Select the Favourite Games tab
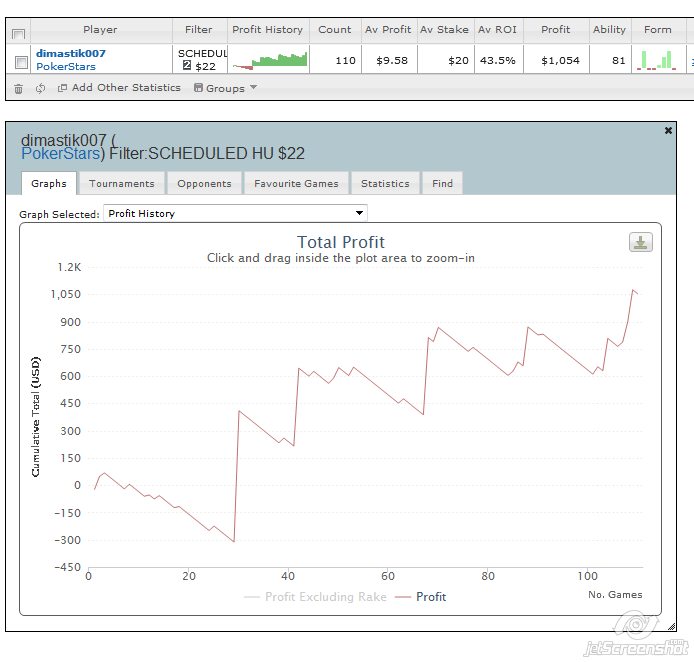 (296, 183)
